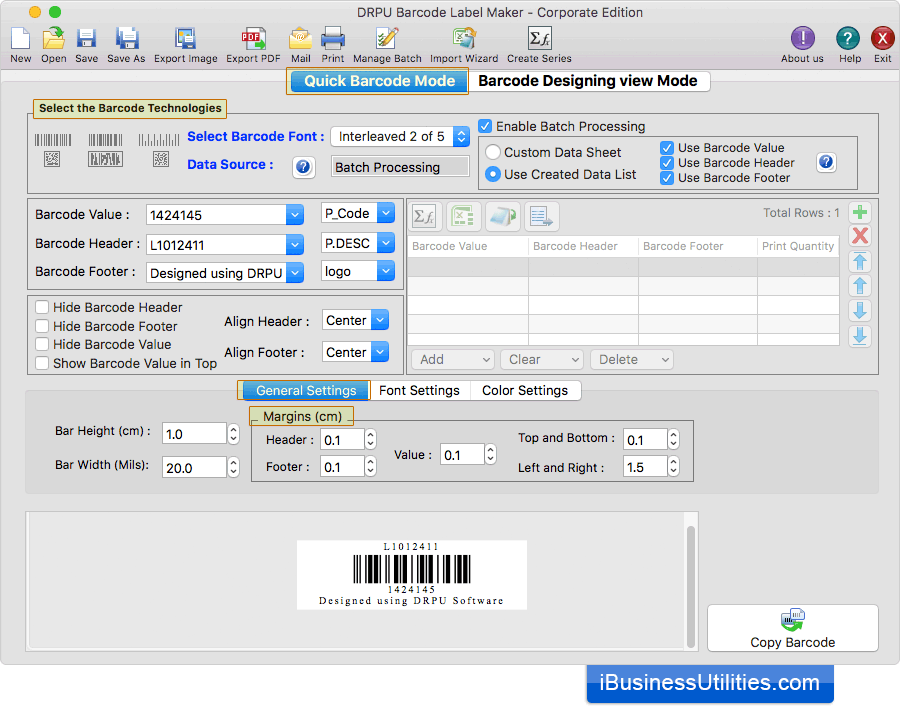Click the New document icon
This screenshot has height=706, width=900.
[21, 38]
